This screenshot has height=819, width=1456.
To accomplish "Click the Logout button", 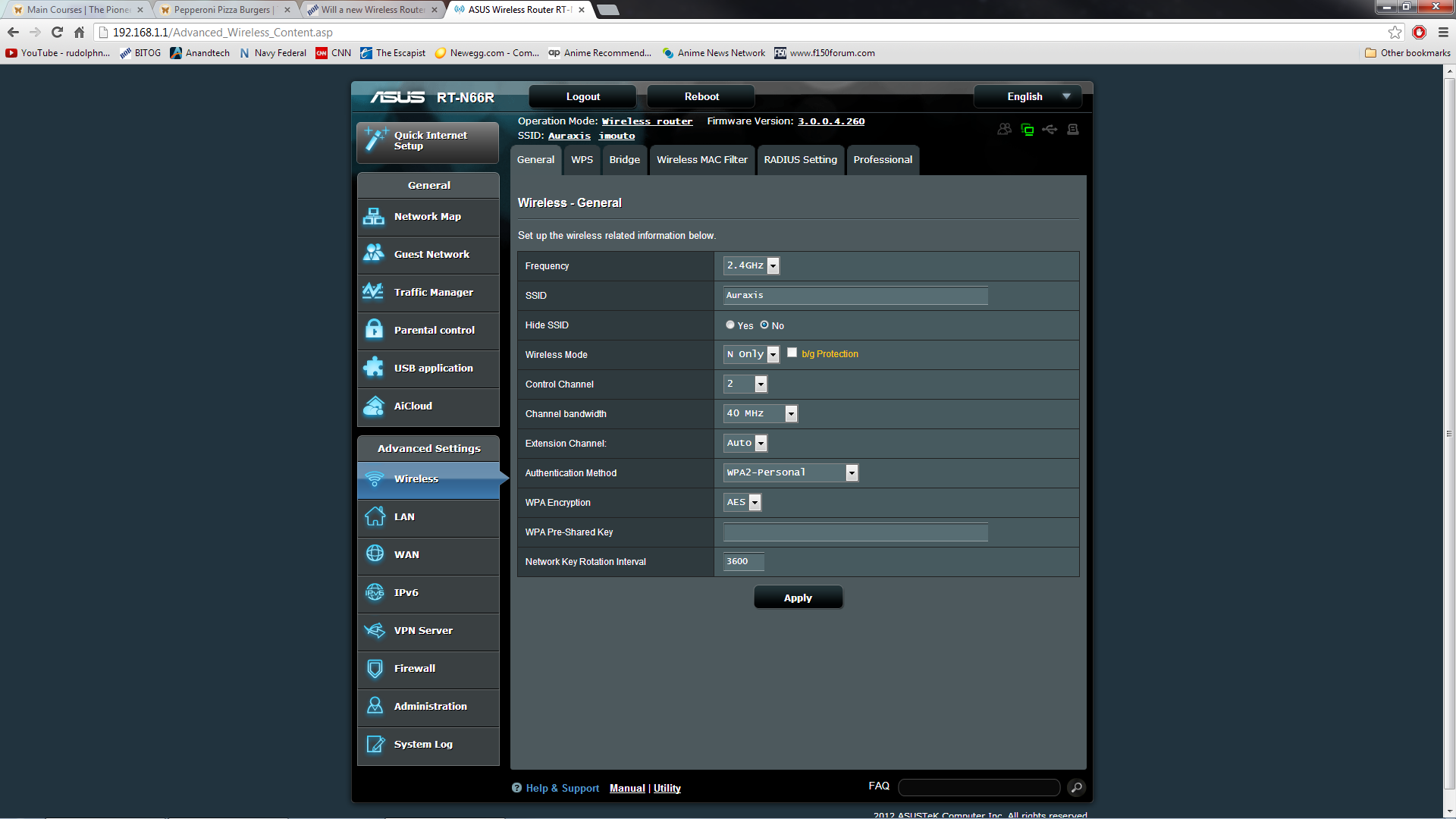I will (583, 96).
